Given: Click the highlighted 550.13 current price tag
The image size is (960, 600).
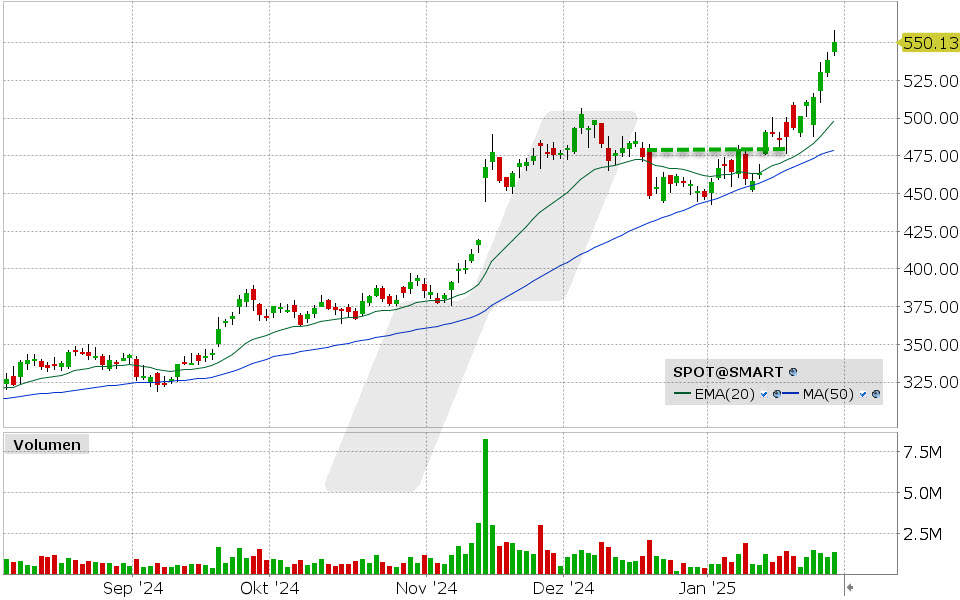Looking at the screenshot, I should point(931,43).
